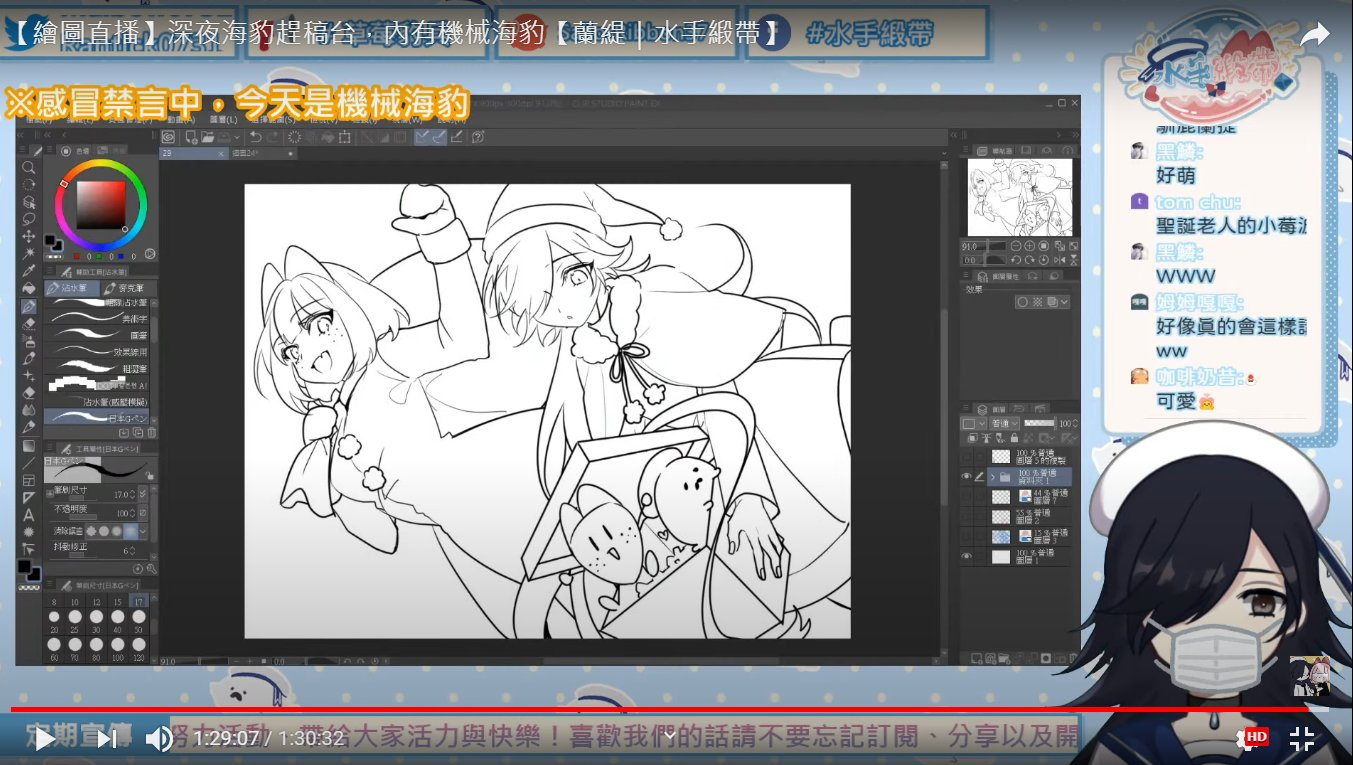
Task: Click the duplicate sub tool icon
Action: click(137, 432)
